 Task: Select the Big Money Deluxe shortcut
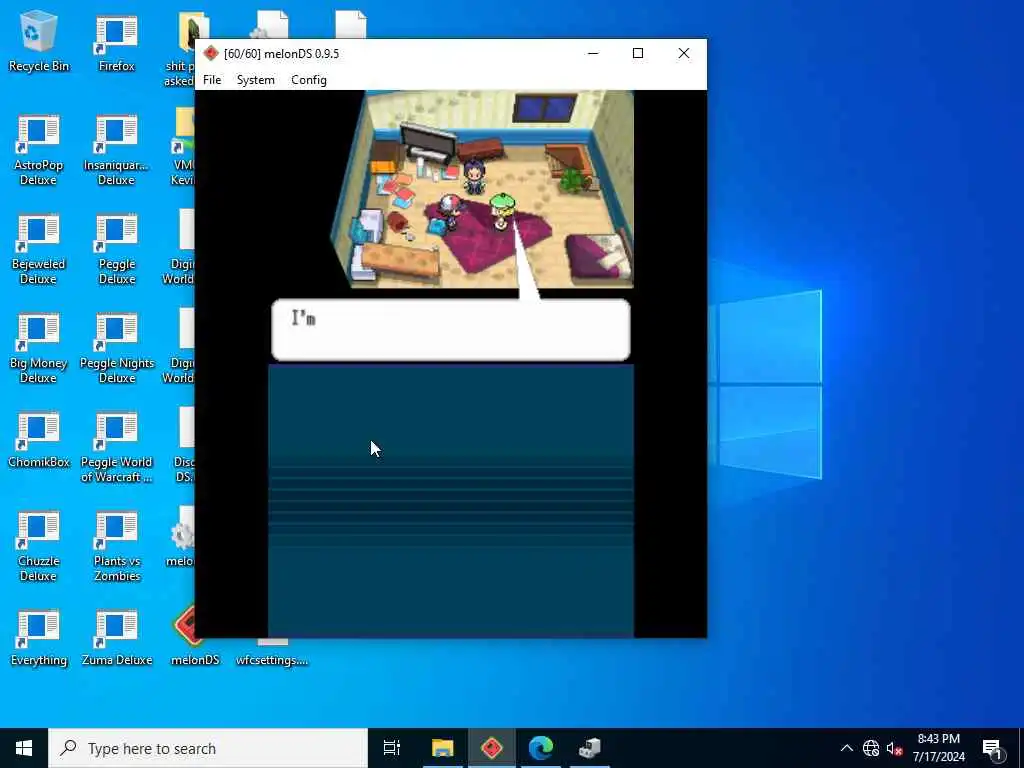click(x=39, y=348)
